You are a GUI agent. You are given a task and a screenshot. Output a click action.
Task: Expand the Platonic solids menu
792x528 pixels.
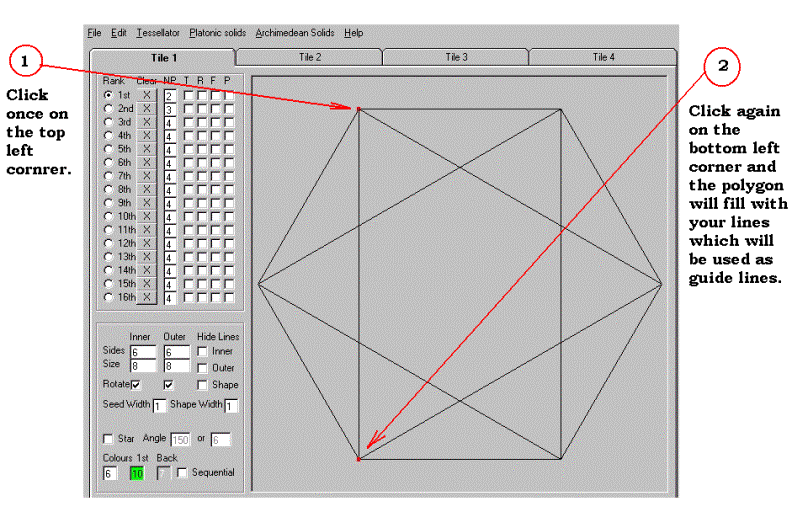pos(217,33)
